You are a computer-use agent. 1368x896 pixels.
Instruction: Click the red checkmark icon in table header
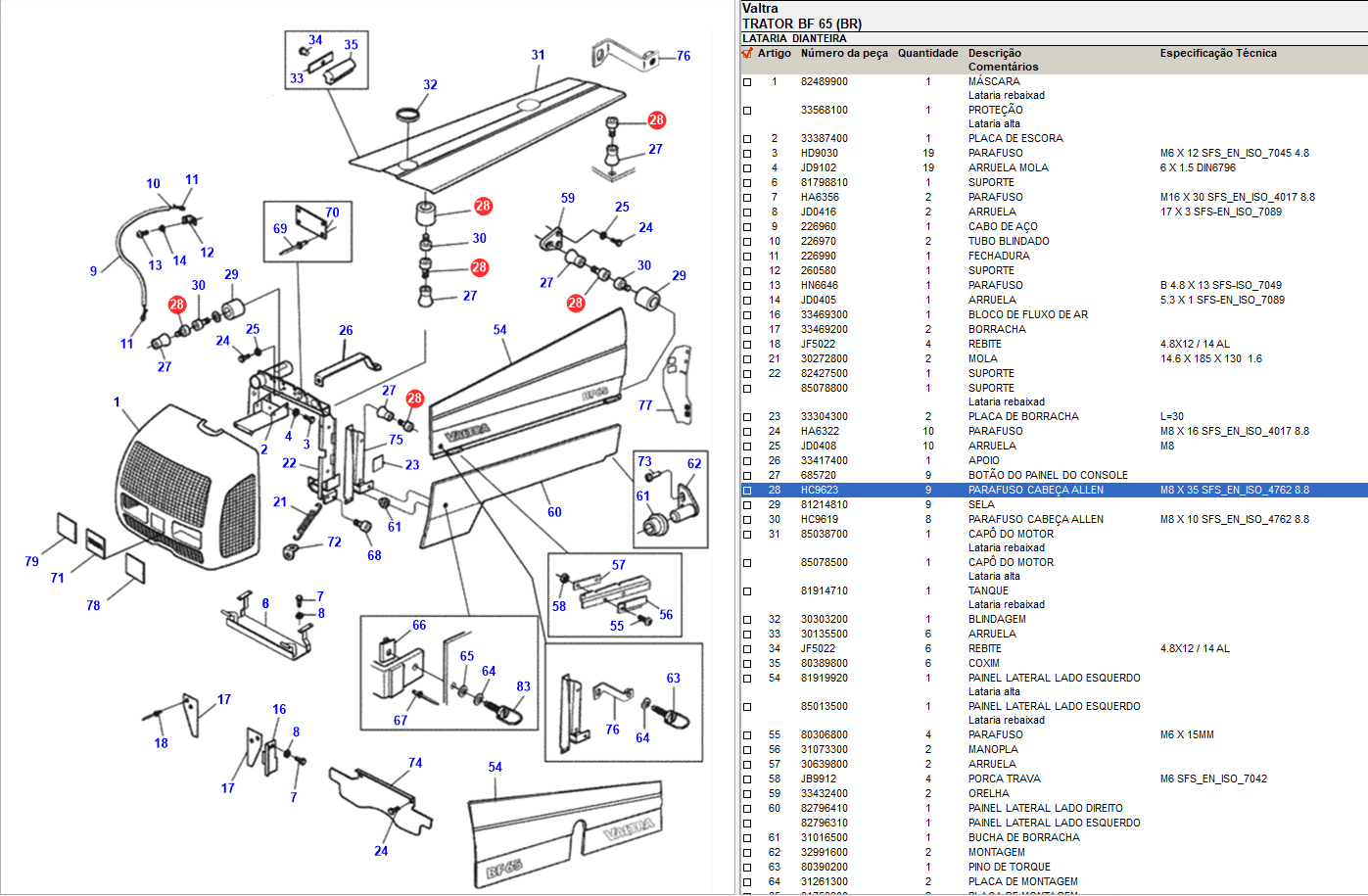pos(747,53)
